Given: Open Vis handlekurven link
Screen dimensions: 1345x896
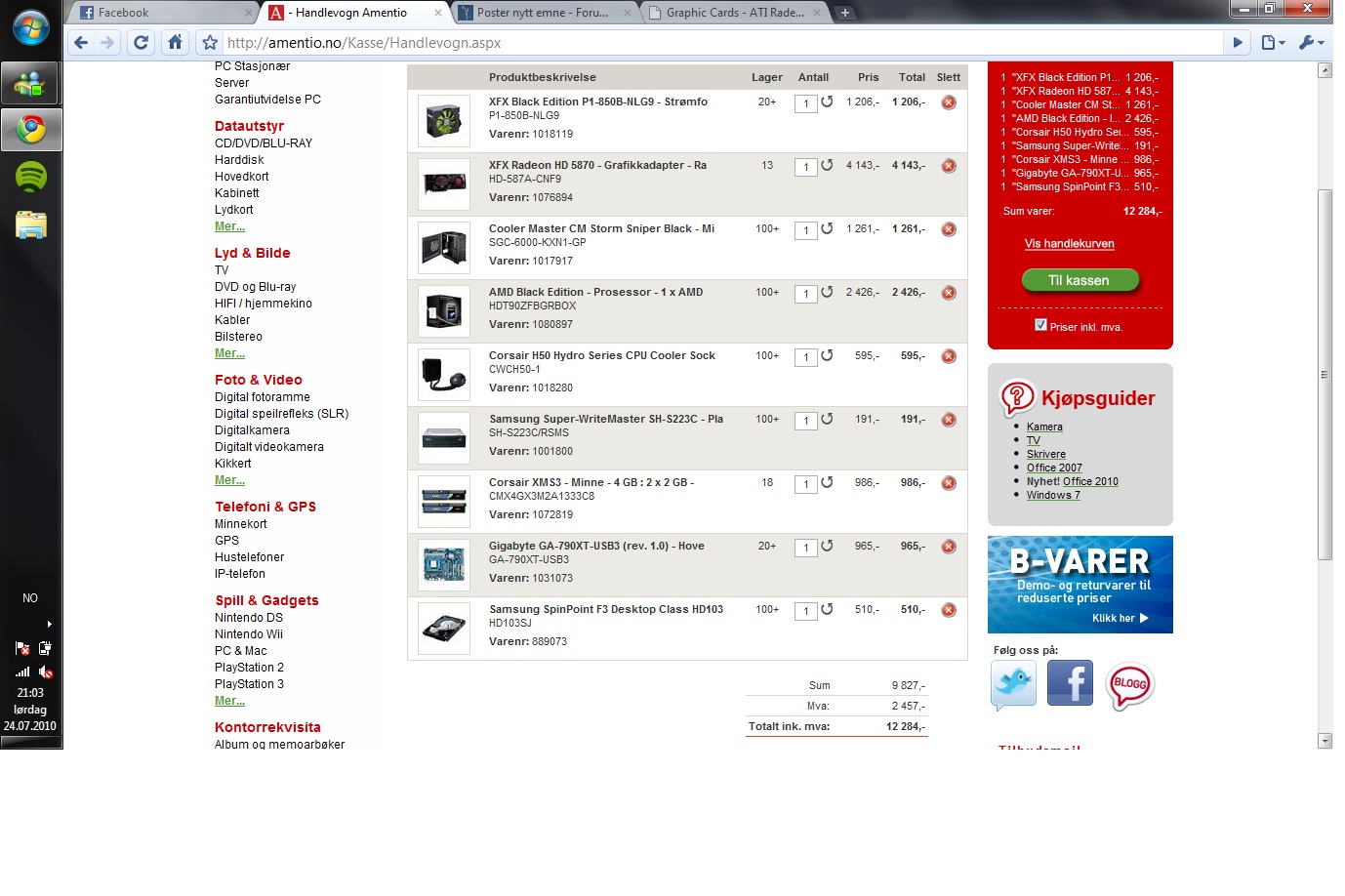Looking at the screenshot, I should tap(1069, 244).
